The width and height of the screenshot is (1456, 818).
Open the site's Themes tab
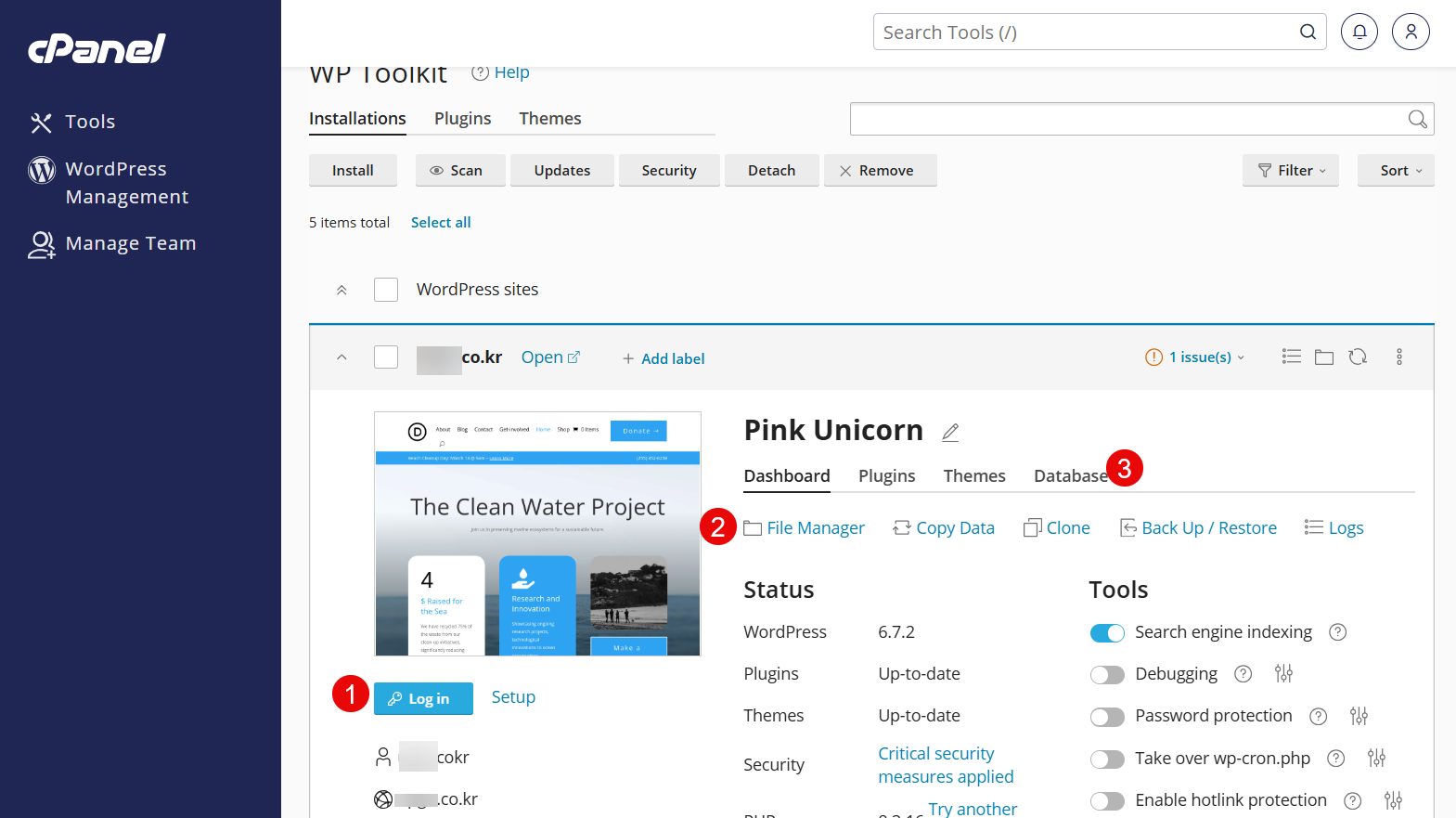[974, 476]
